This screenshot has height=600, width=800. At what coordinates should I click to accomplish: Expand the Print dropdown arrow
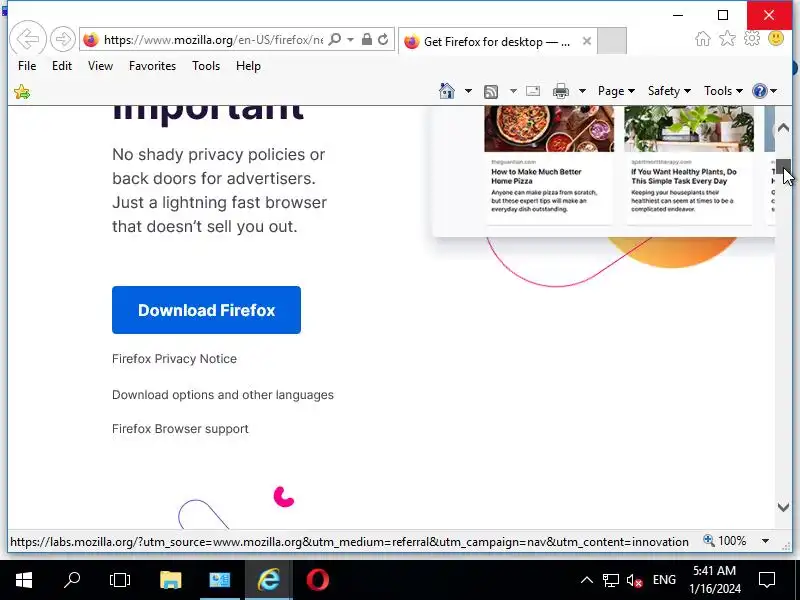(582, 91)
